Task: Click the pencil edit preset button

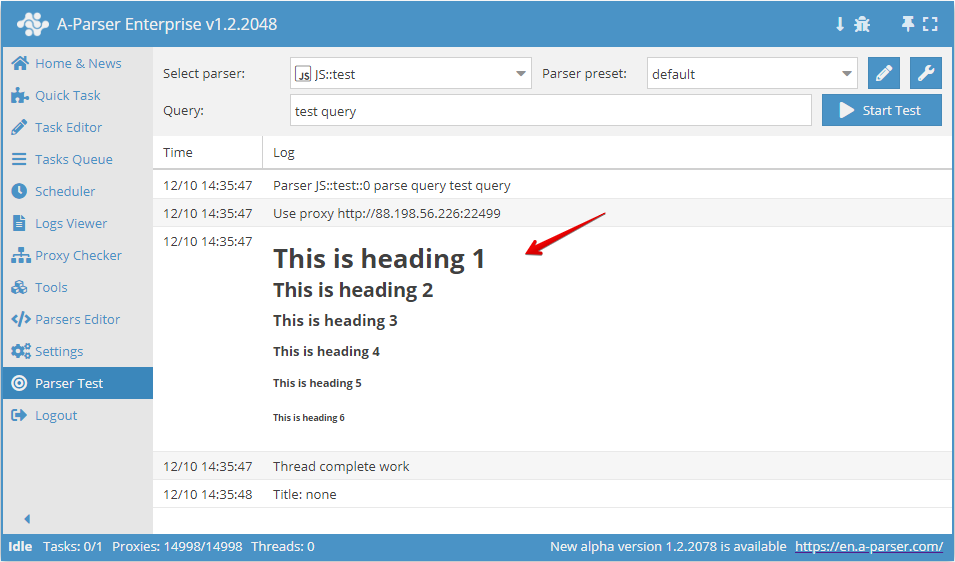Action: point(883,73)
